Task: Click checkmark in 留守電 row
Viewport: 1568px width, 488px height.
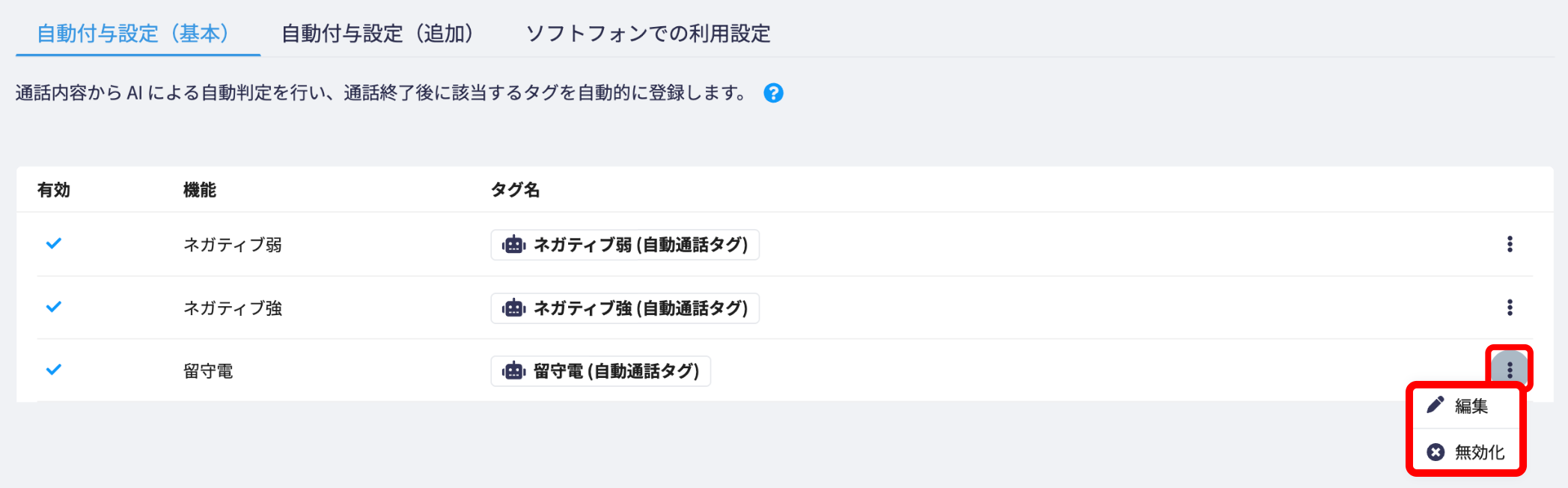Action: point(54,370)
